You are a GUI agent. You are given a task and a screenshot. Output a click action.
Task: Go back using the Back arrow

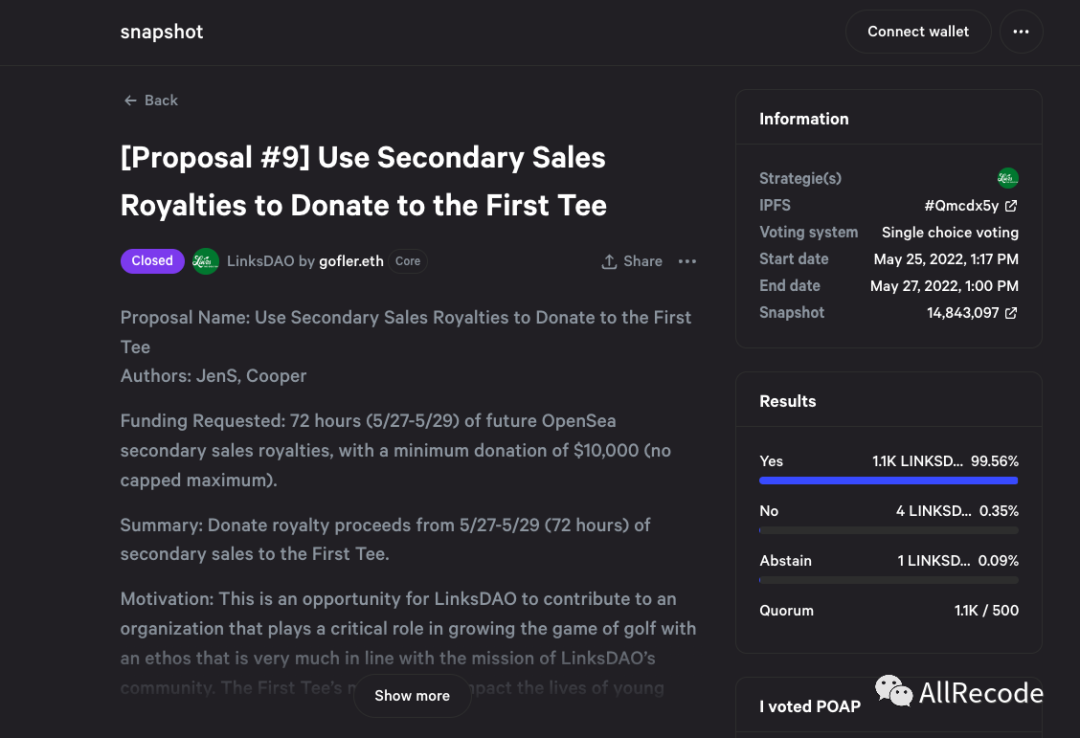coord(150,100)
